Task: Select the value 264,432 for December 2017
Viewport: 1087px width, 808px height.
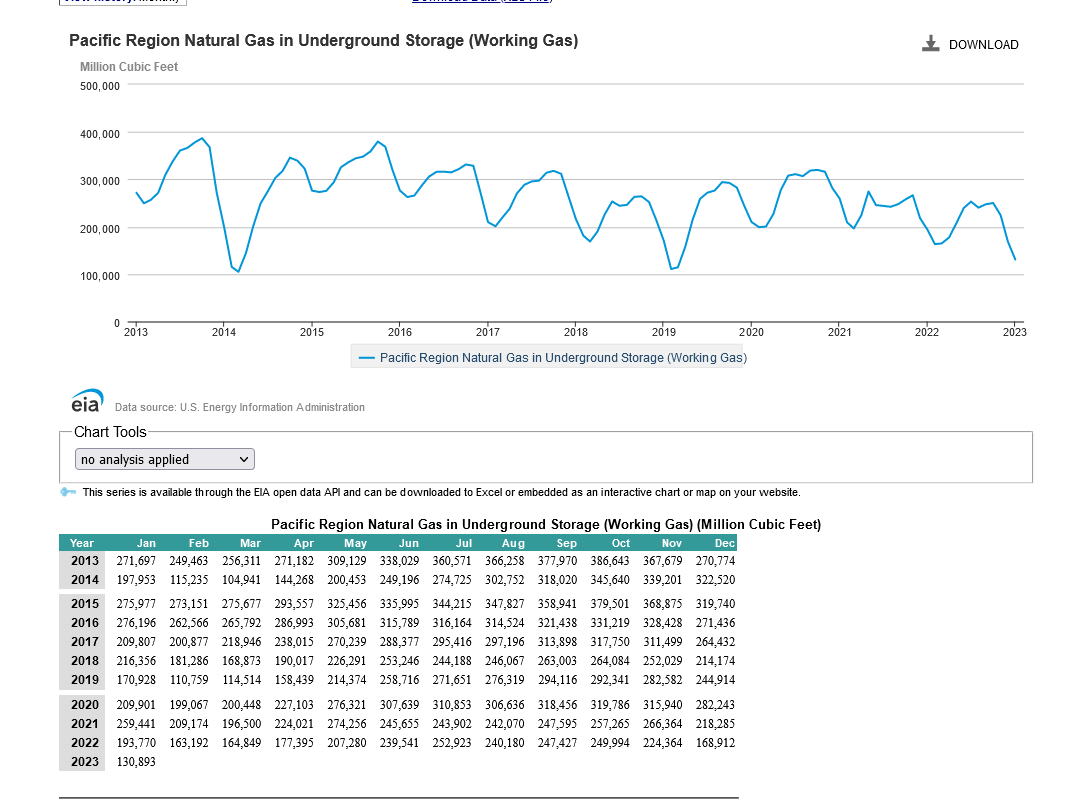Action: (x=715, y=642)
